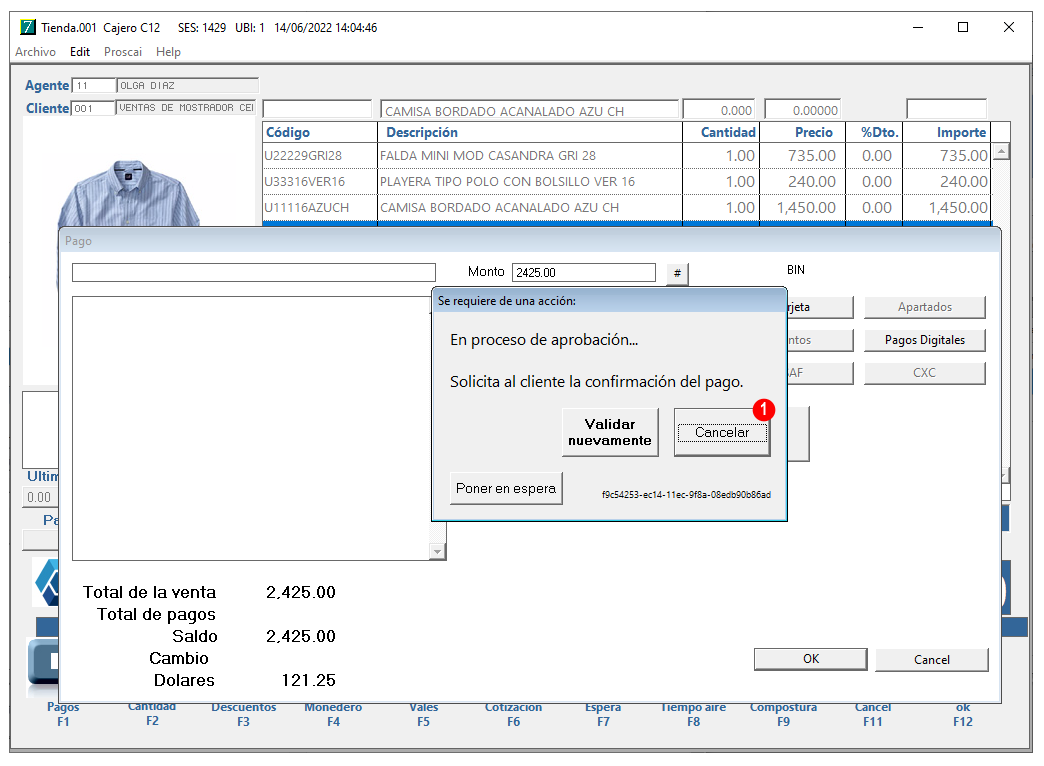Screen dimensions: 1044x766
Task: Click the shirt product thumbnail
Action: [129, 193]
